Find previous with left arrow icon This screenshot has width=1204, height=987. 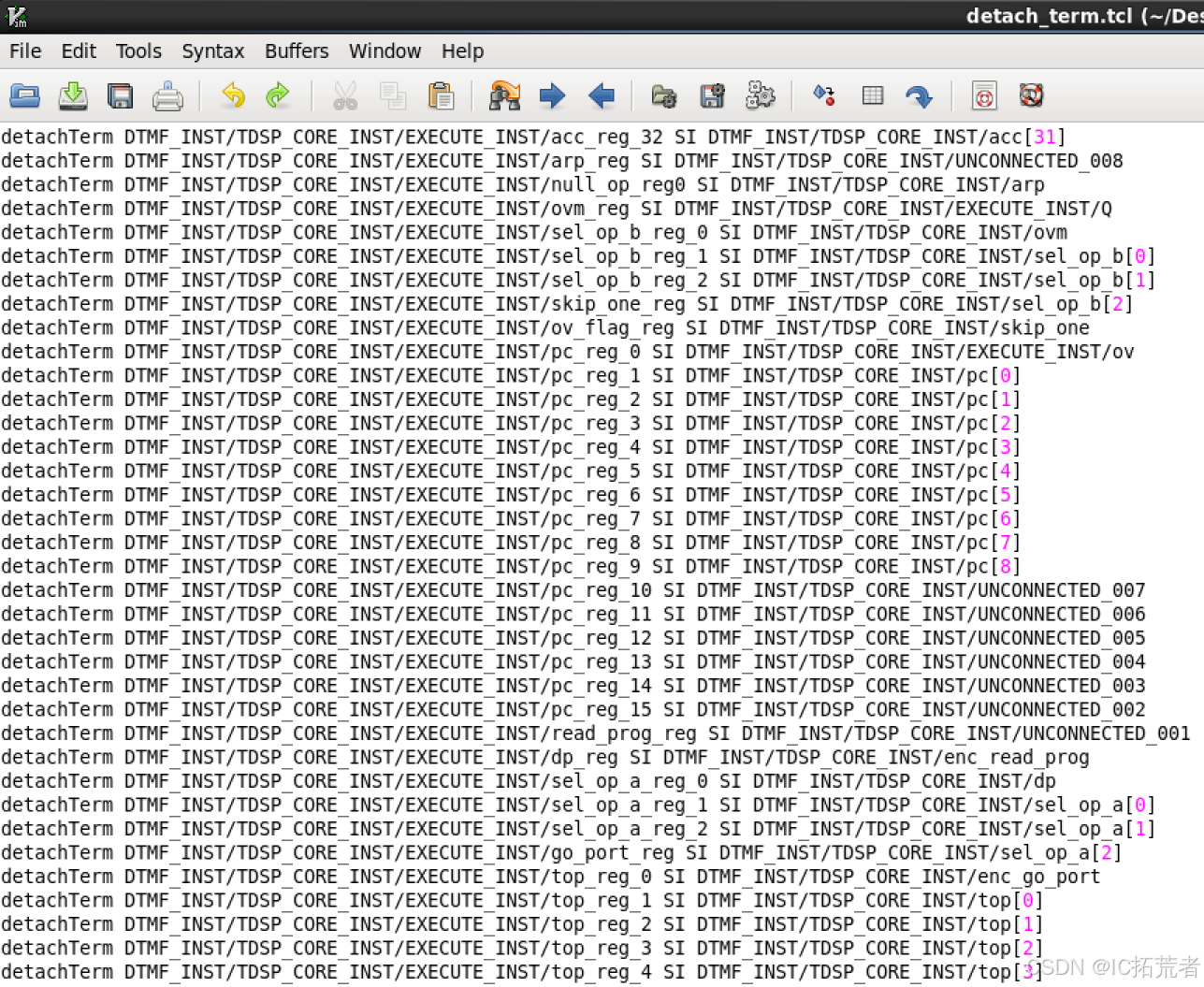(x=602, y=95)
